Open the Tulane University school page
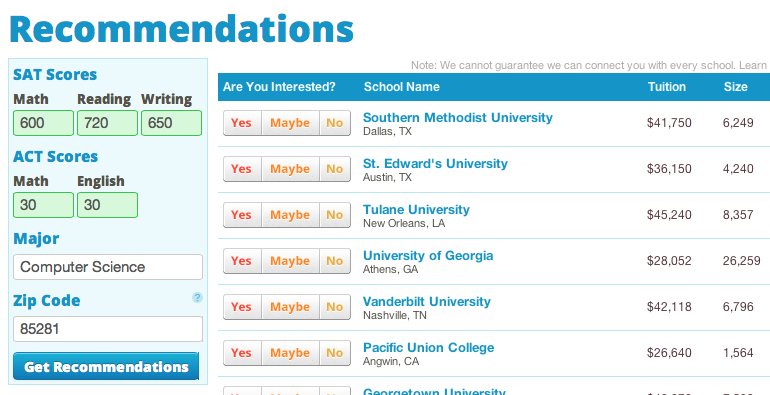This screenshot has width=770, height=395. tap(416, 209)
